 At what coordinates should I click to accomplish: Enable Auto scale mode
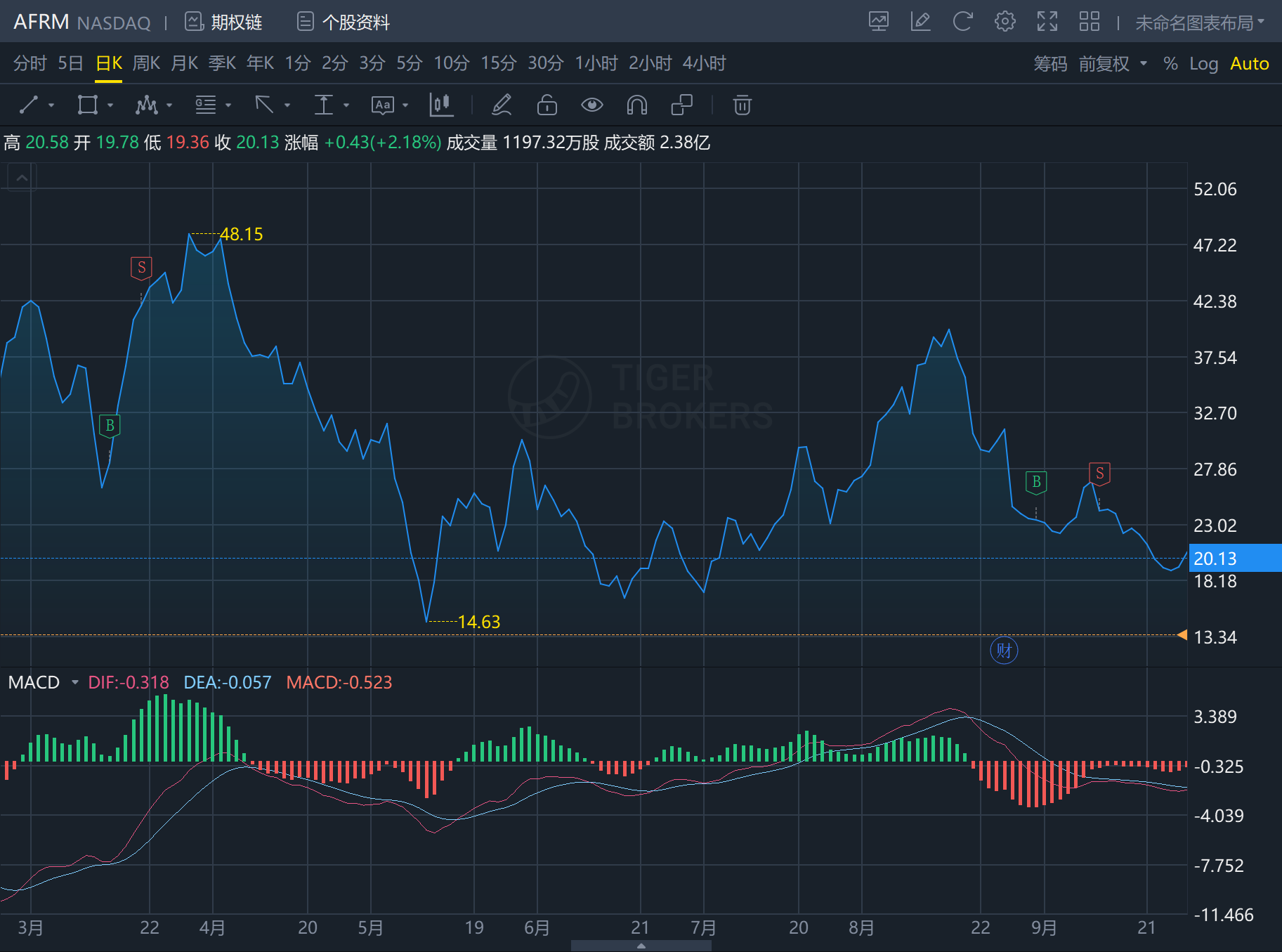(x=1249, y=64)
